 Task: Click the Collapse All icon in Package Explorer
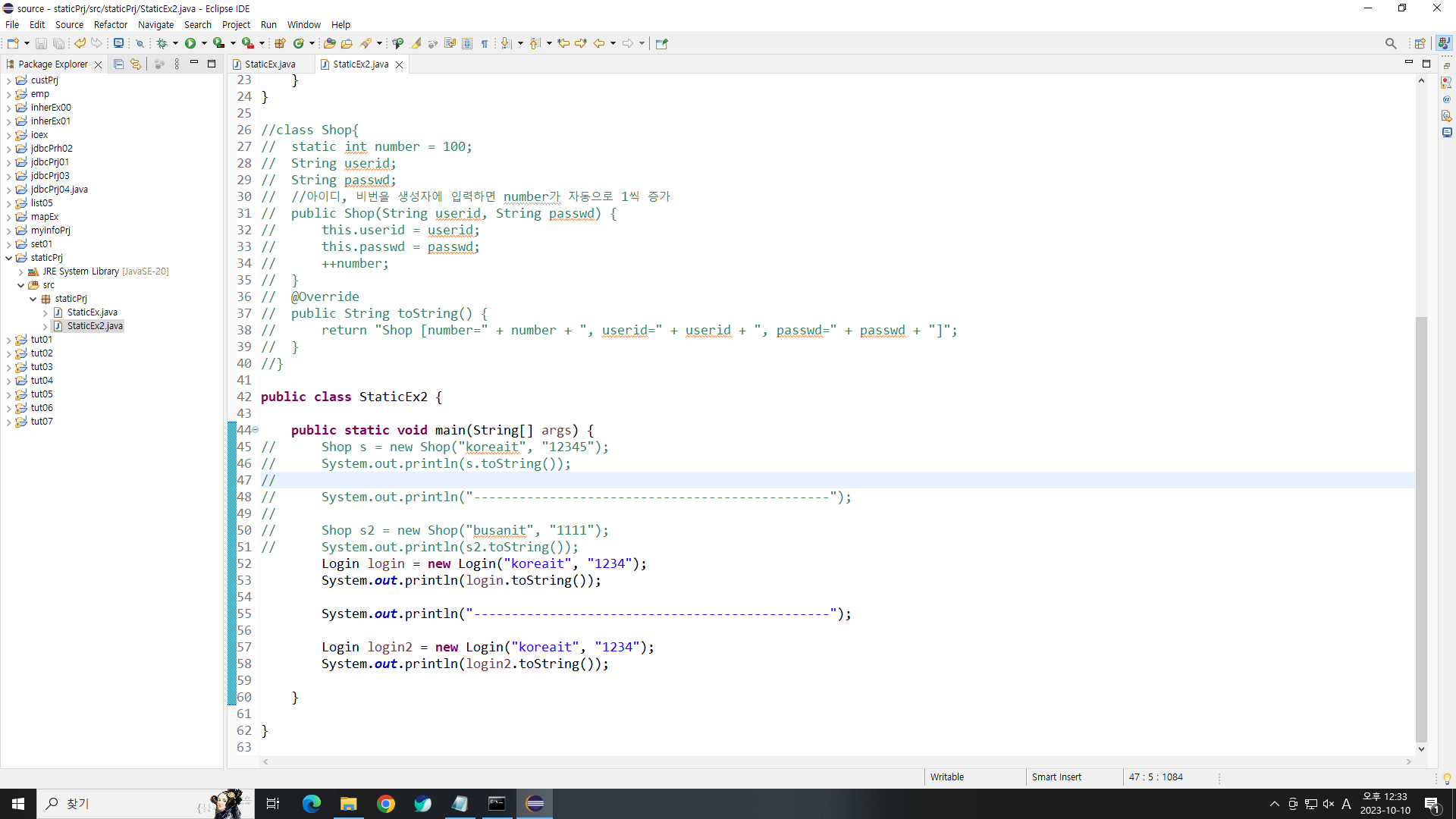pyautogui.click(x=118, y=64)
